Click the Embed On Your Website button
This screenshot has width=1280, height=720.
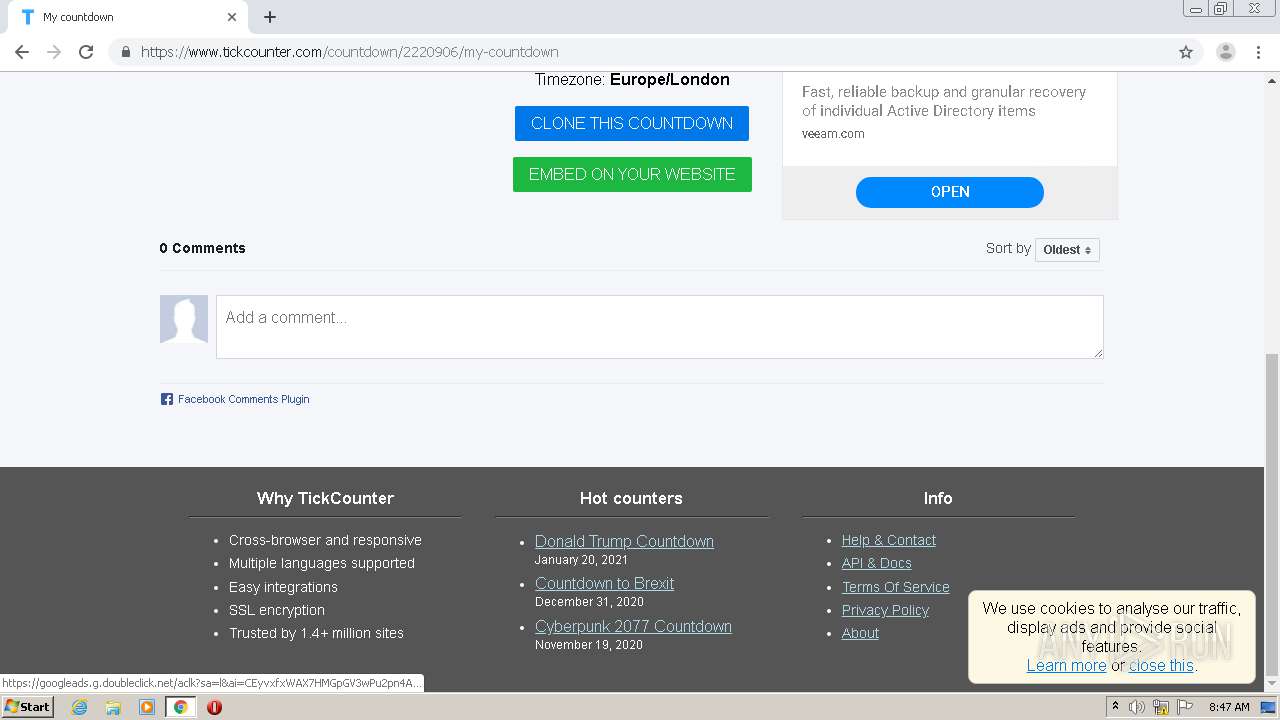click(x=632, y=174)
